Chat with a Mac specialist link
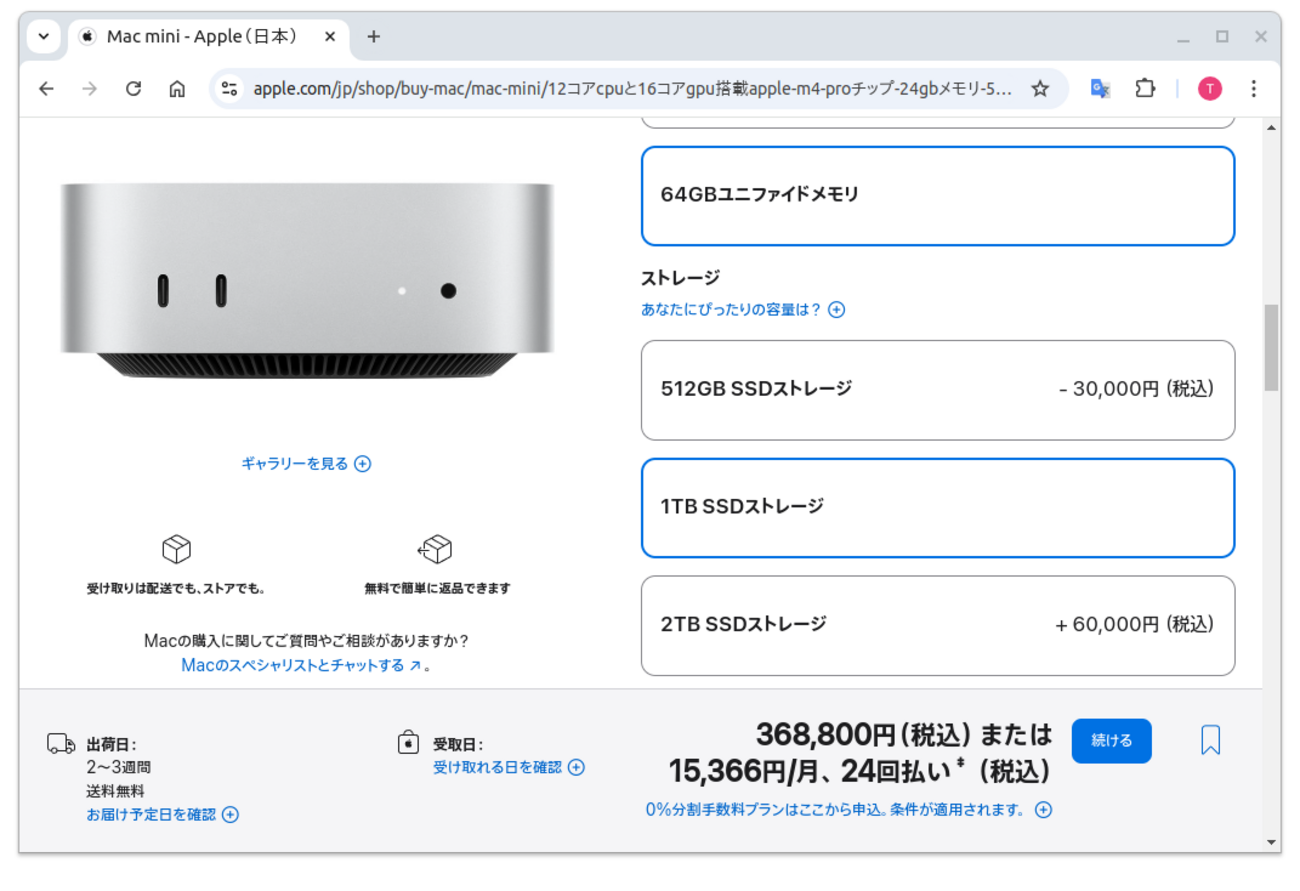Image resolution: width=1300 pixels, height=891 pixels. coord(302,665)
